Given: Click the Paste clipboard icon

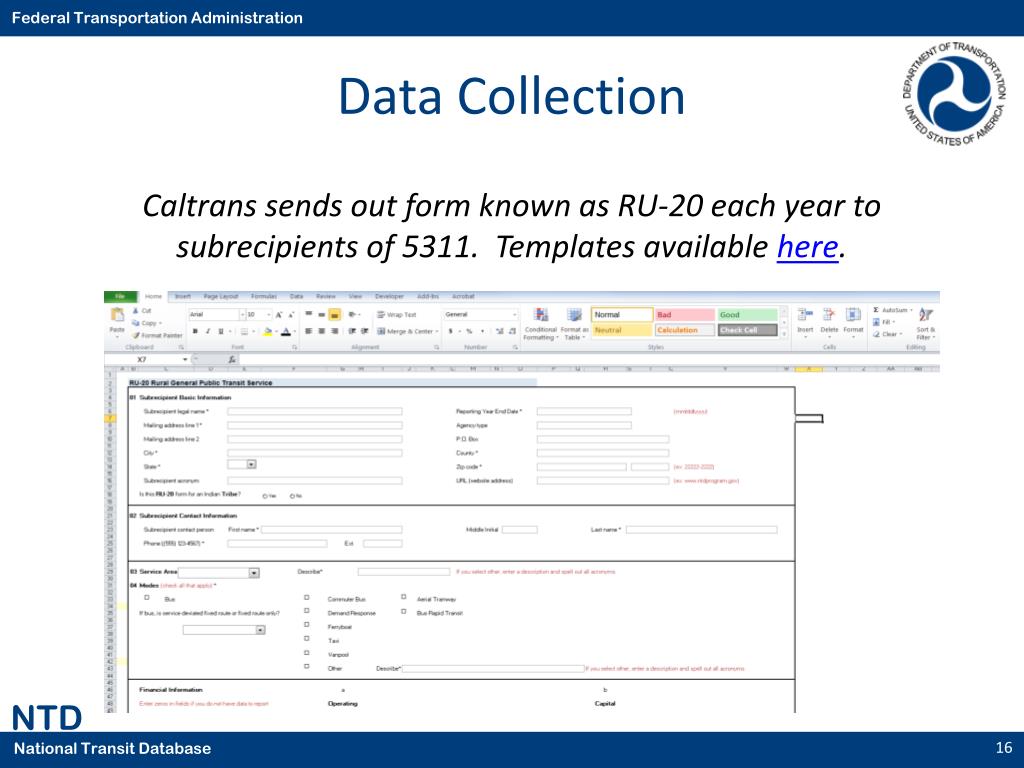Looking at the screenshot, I should click(x=118, y=315).
